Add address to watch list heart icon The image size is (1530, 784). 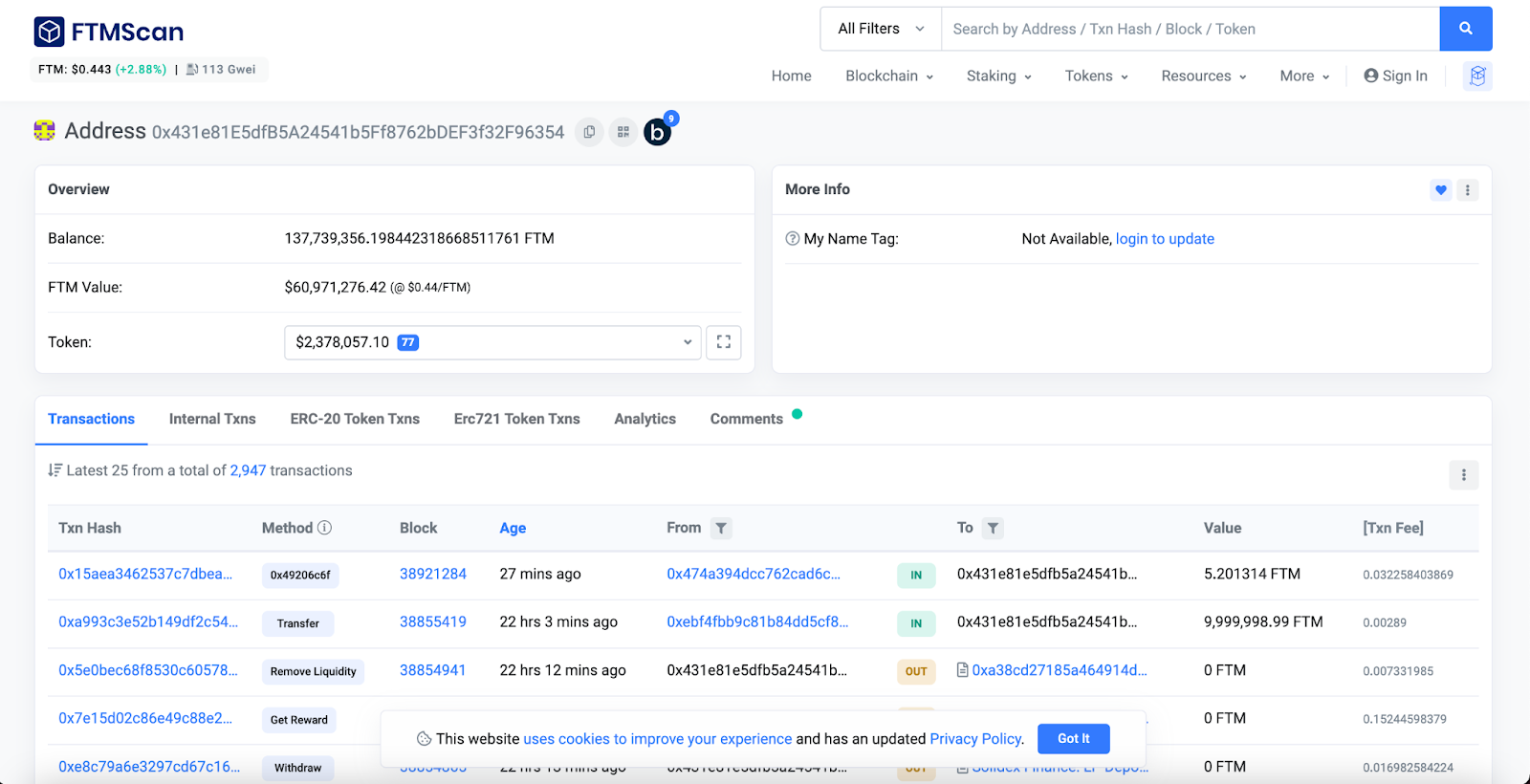click(x=1440, y=189)
